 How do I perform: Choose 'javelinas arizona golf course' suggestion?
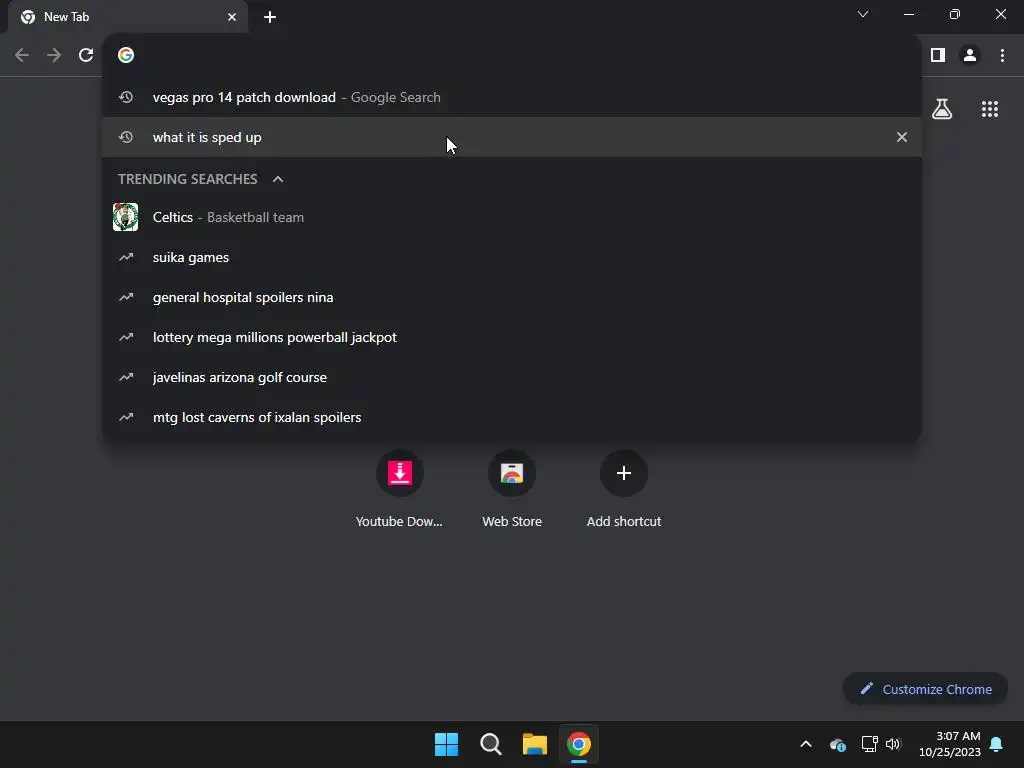point(512,377)
